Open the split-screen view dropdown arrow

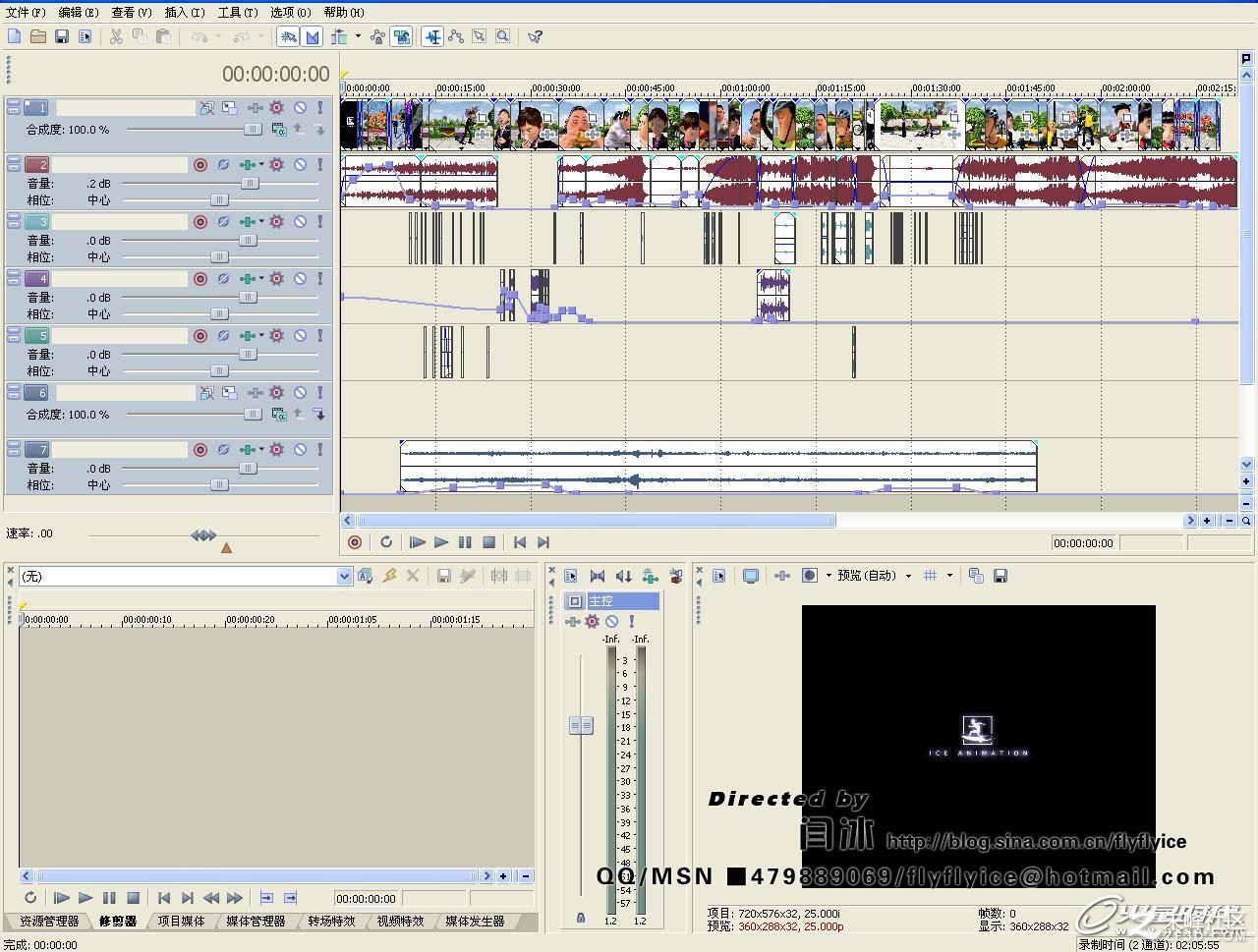[x=829, y=576]
